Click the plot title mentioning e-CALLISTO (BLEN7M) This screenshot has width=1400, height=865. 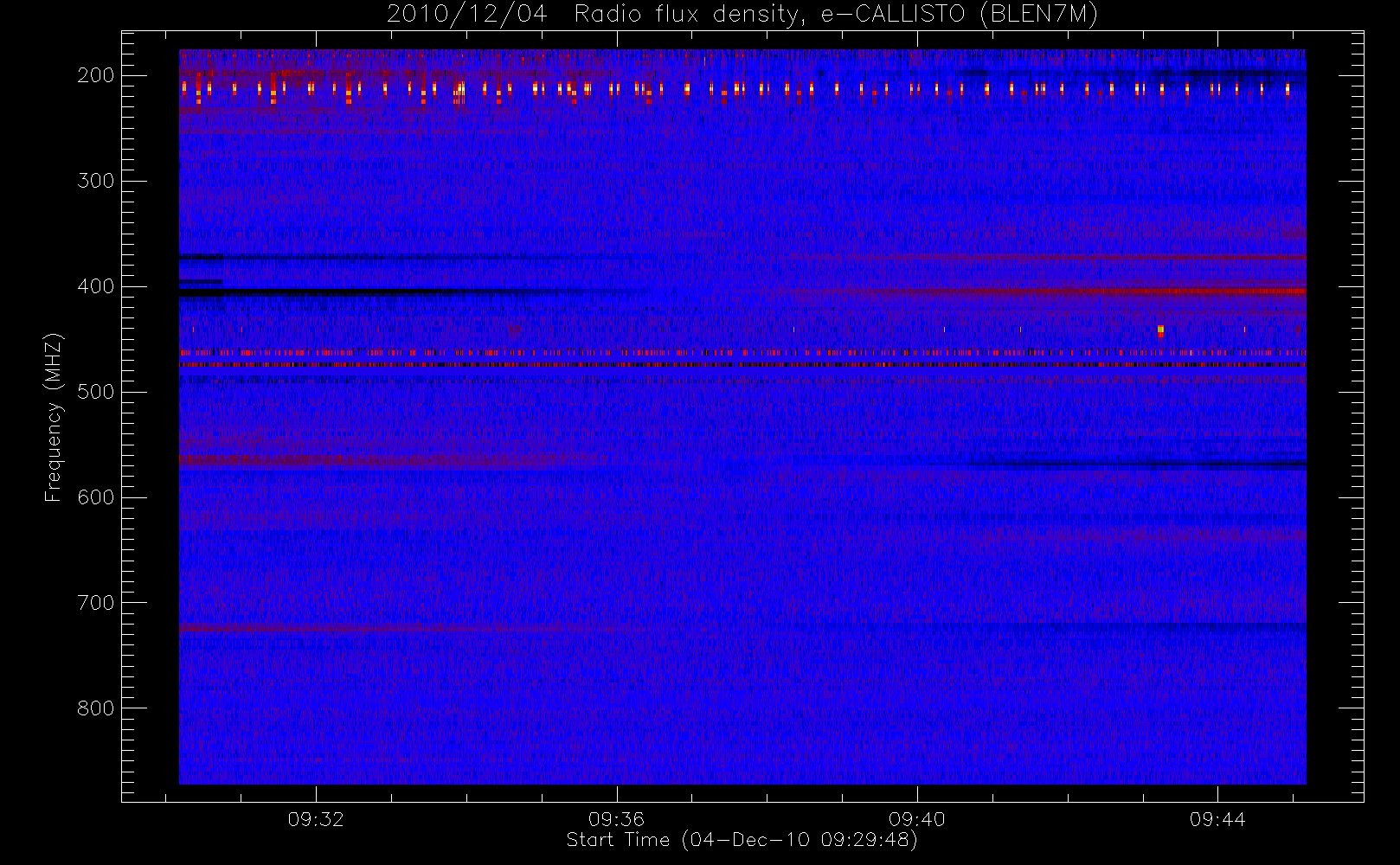742,15
